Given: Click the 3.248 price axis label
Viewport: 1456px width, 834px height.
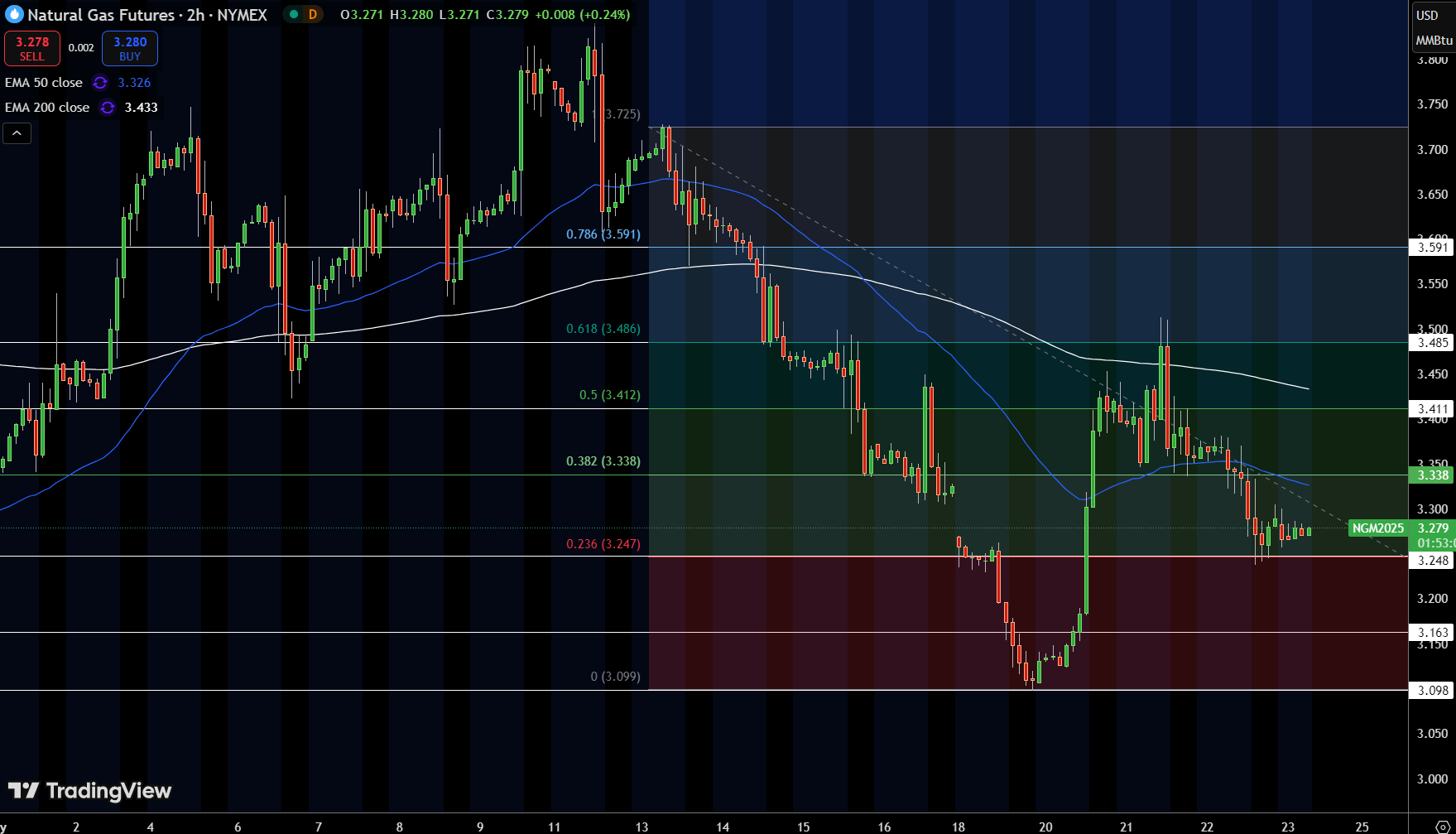Looking at the screenshot, I should tap(1432, 561).
